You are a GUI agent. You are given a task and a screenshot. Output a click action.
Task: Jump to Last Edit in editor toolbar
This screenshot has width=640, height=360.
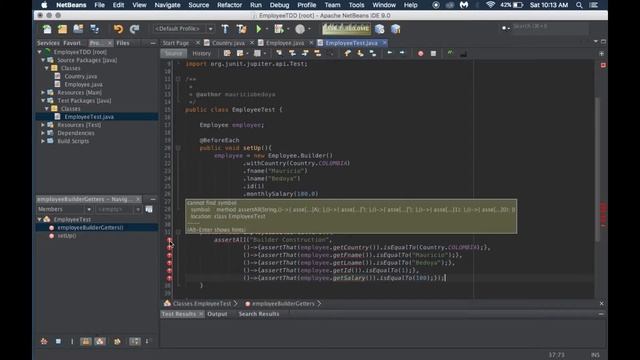(x=227, y=53)
